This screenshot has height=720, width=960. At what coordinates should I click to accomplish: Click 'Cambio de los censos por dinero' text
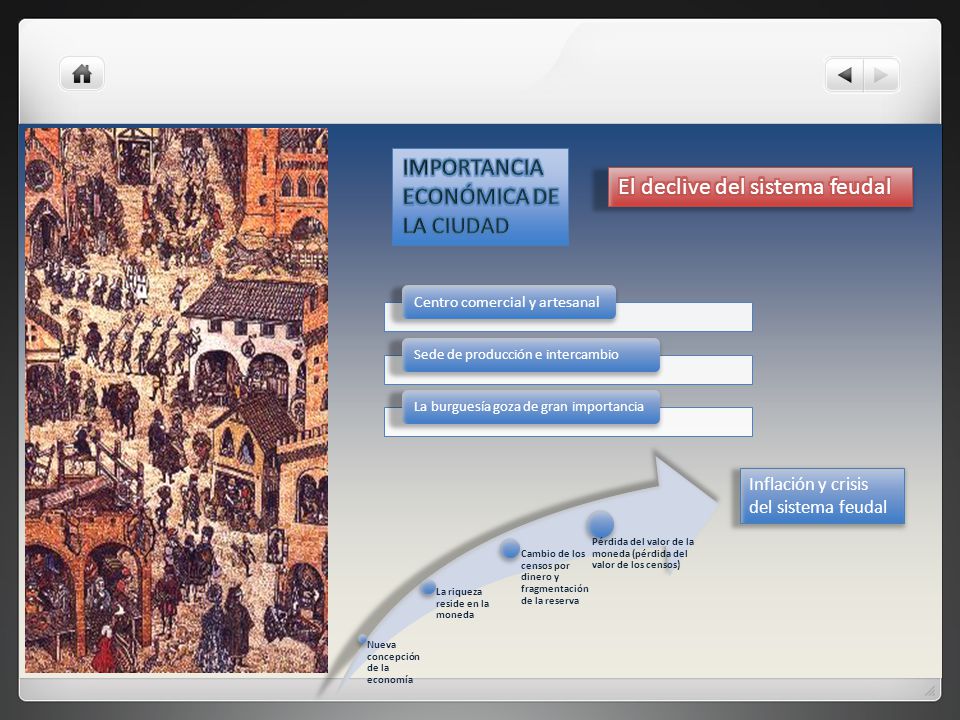pos(554,577)
